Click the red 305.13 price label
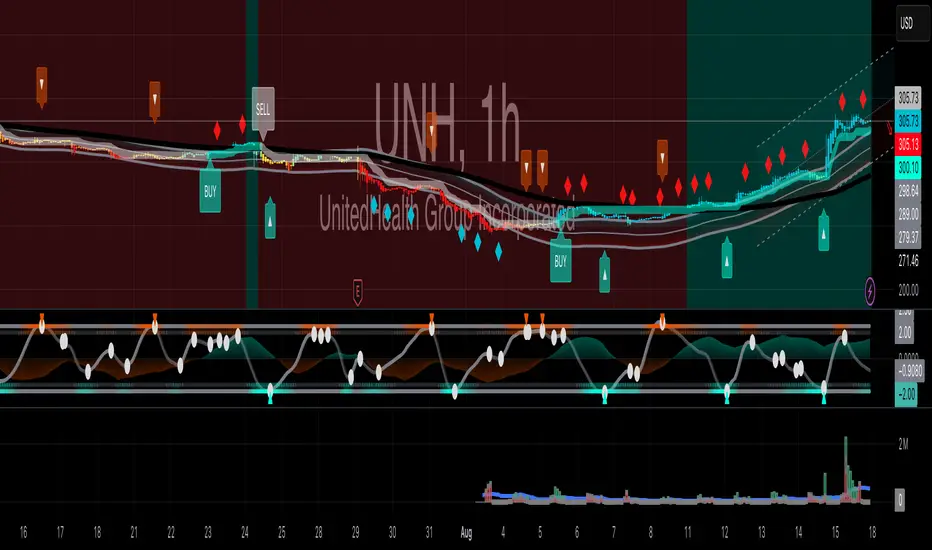 point(908,144)
